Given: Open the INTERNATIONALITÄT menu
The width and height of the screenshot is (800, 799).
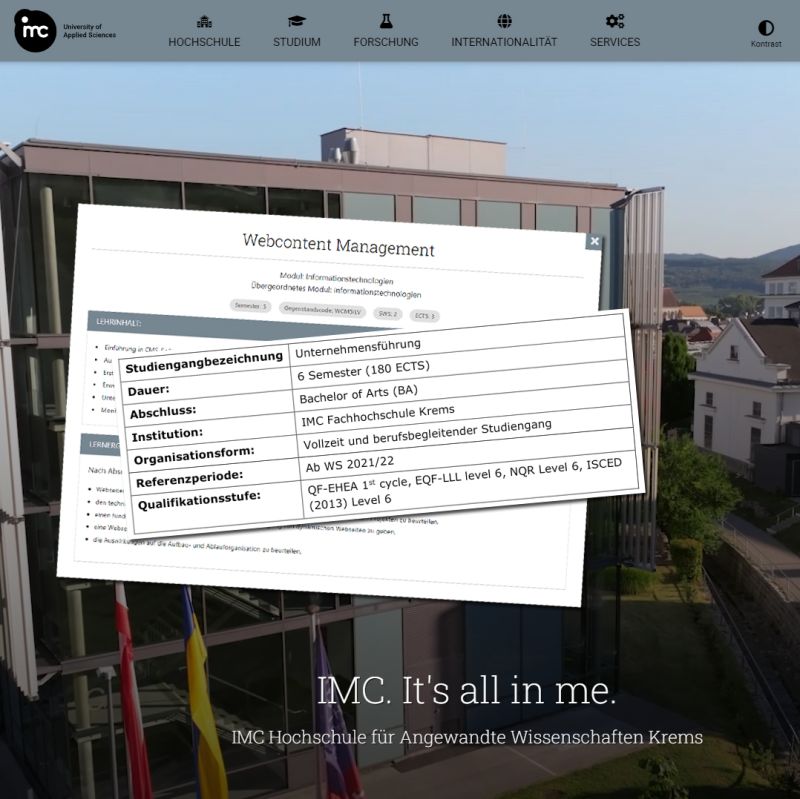Looking at the screenshot, I should coord(504,42).
